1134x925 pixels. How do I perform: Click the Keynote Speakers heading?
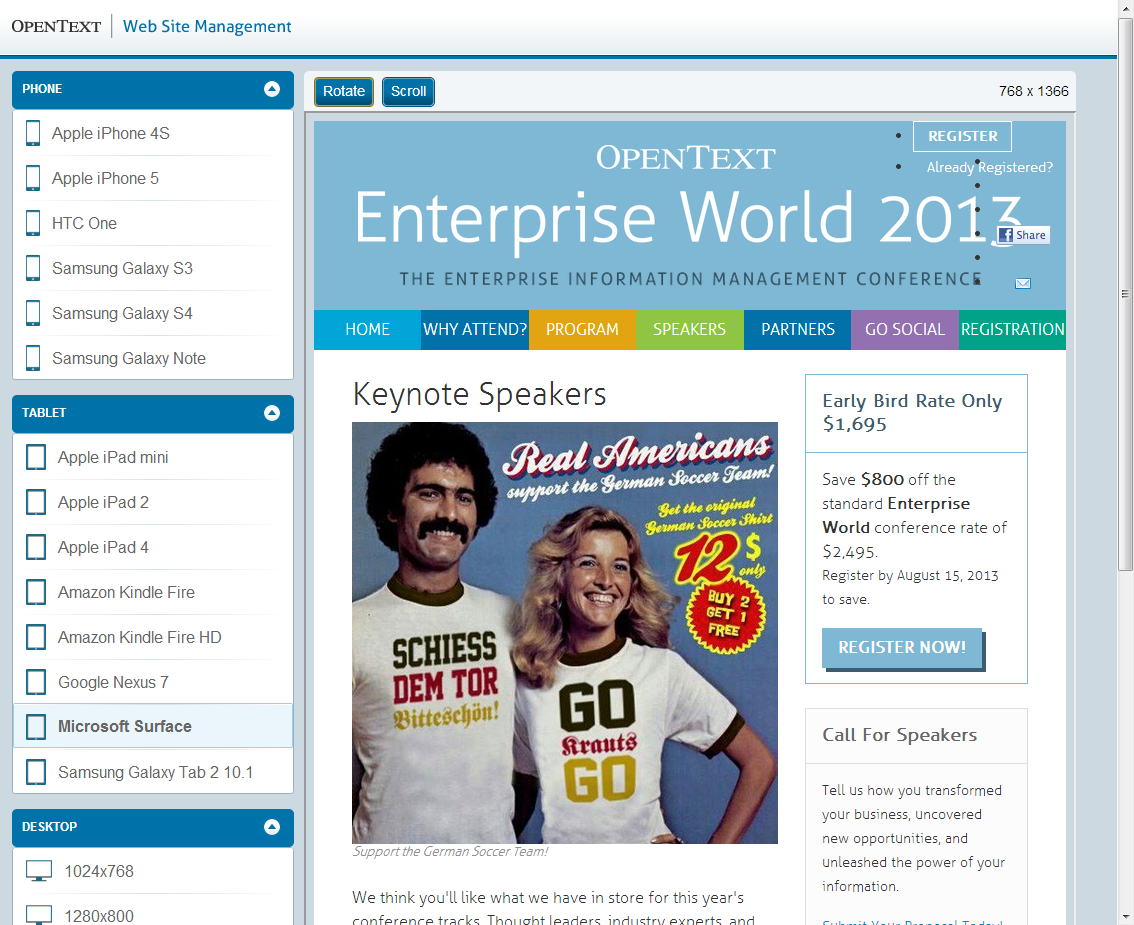[x=479, y=395]
